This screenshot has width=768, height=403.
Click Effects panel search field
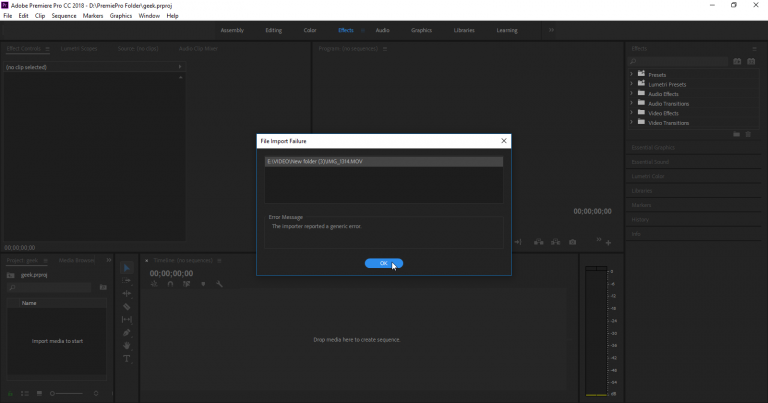678,62
